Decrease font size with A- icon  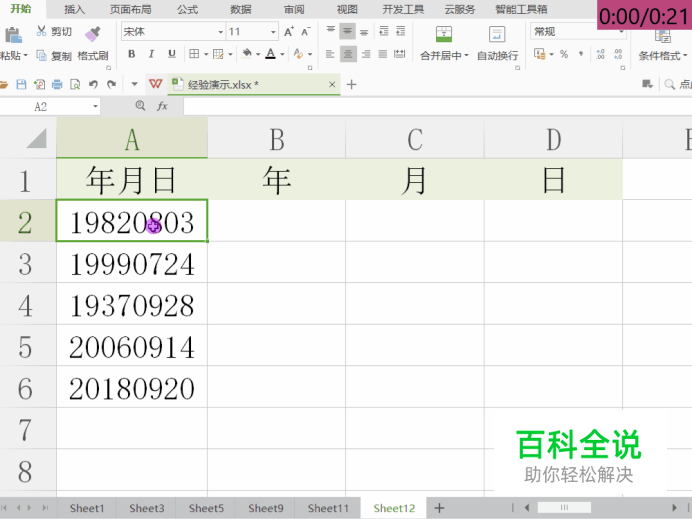tap(306, 31)
